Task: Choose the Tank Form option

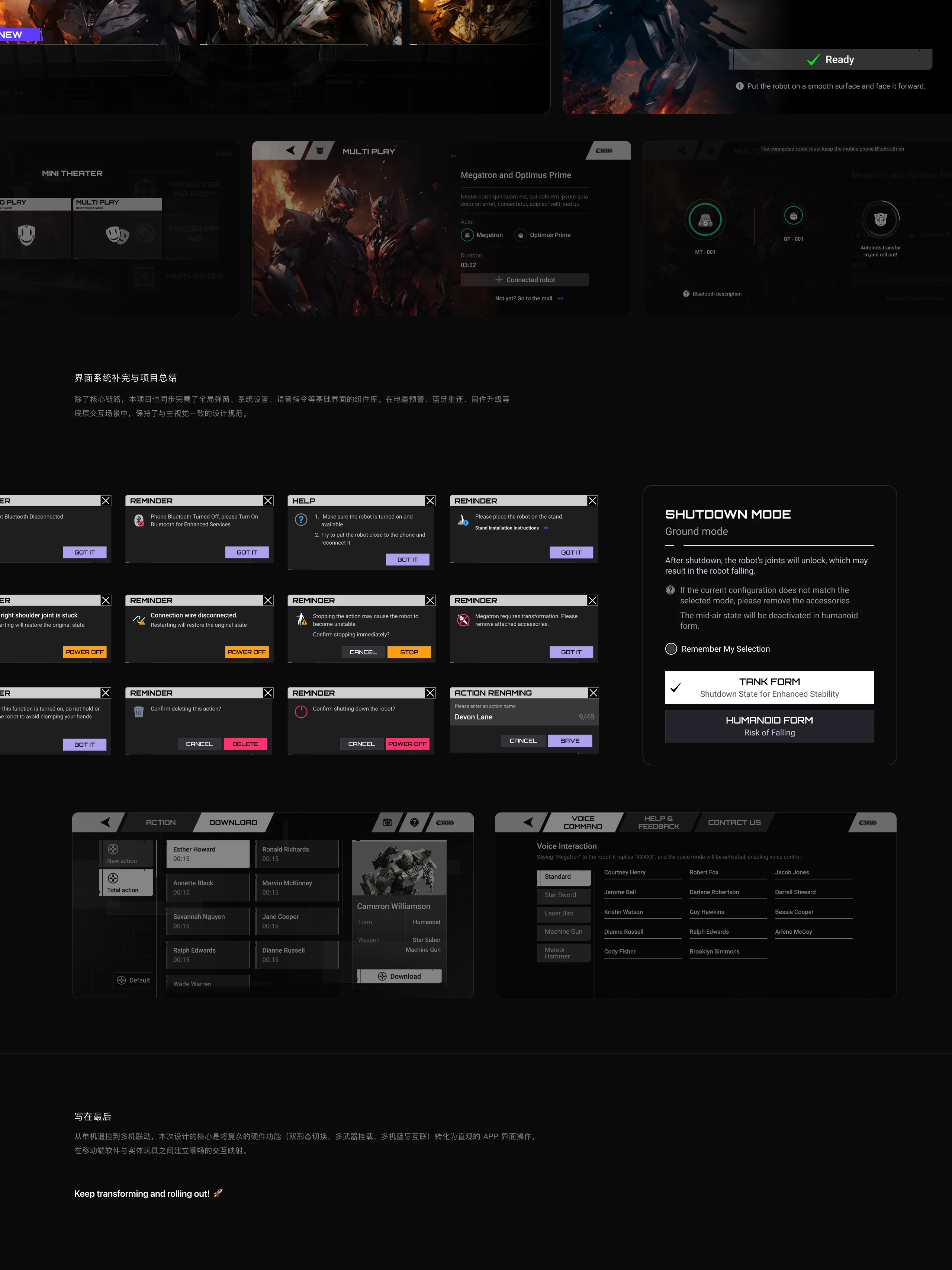Action: [769, 687]
